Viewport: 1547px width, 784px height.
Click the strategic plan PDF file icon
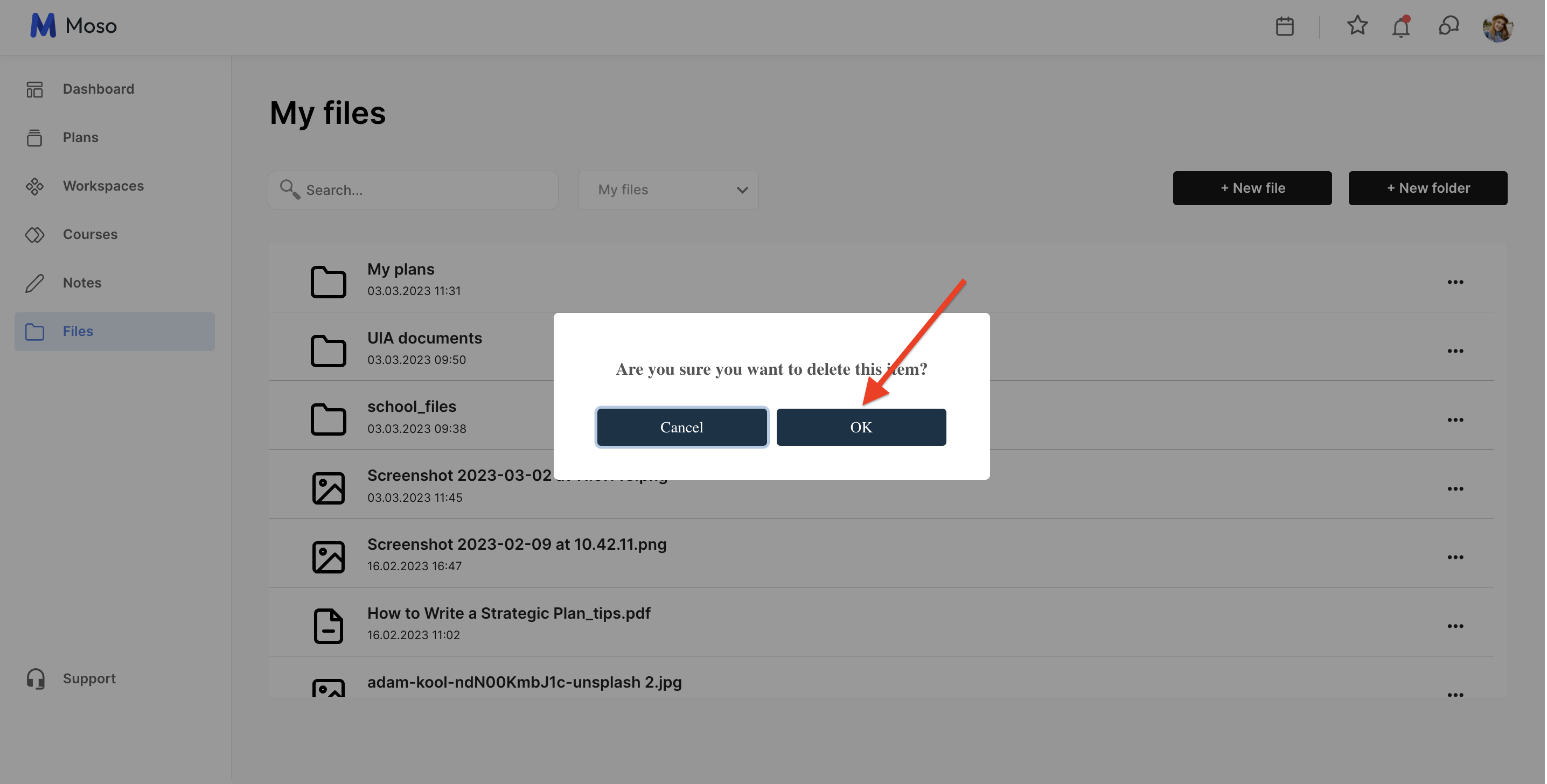click(328, 626)
